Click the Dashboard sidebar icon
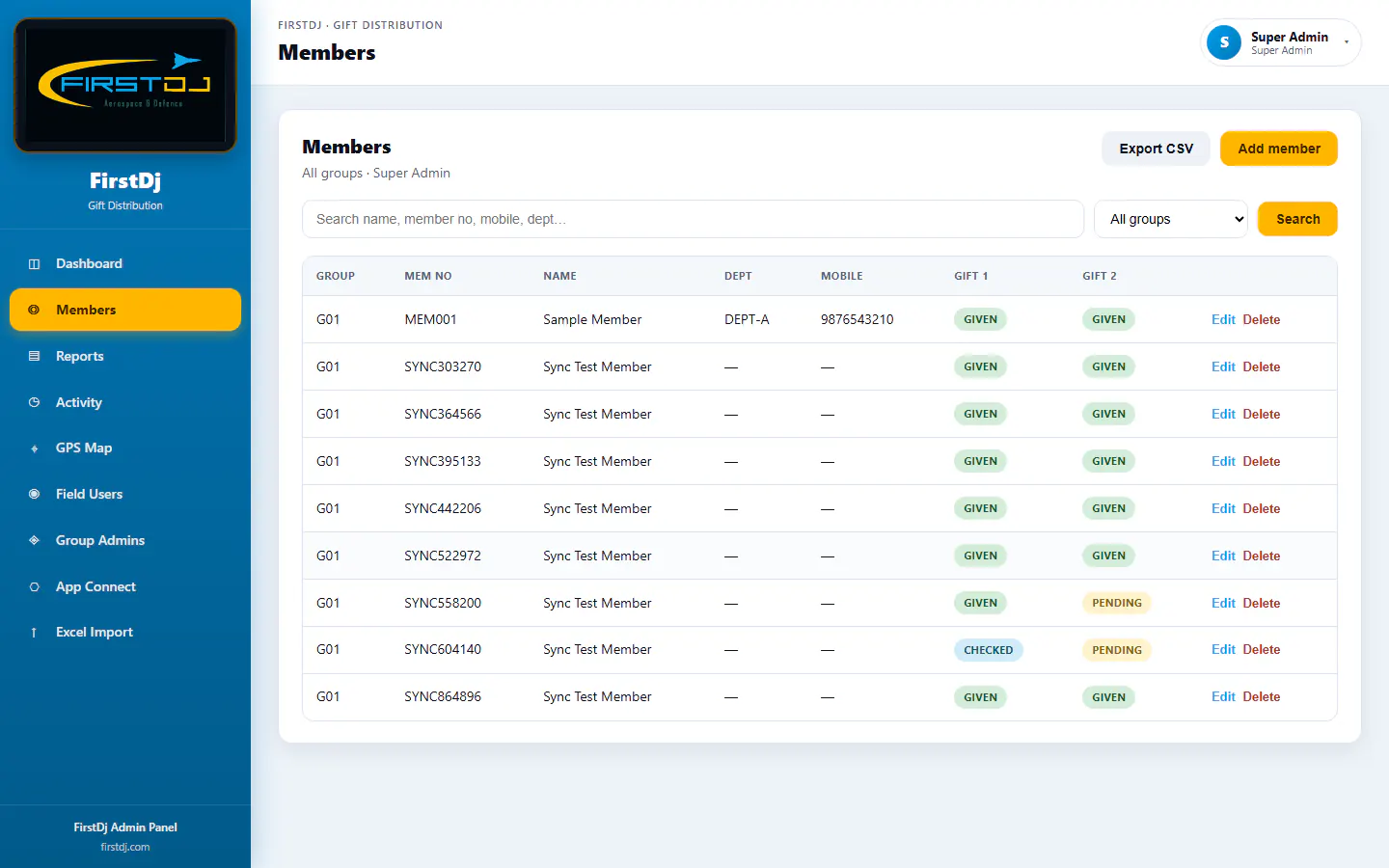This screenshot has width=1389, height=868. 34,264
